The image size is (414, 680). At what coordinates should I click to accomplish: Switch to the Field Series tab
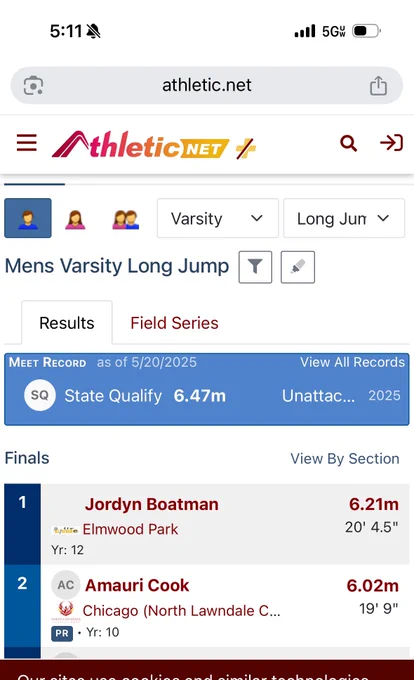tap(174, 323)
